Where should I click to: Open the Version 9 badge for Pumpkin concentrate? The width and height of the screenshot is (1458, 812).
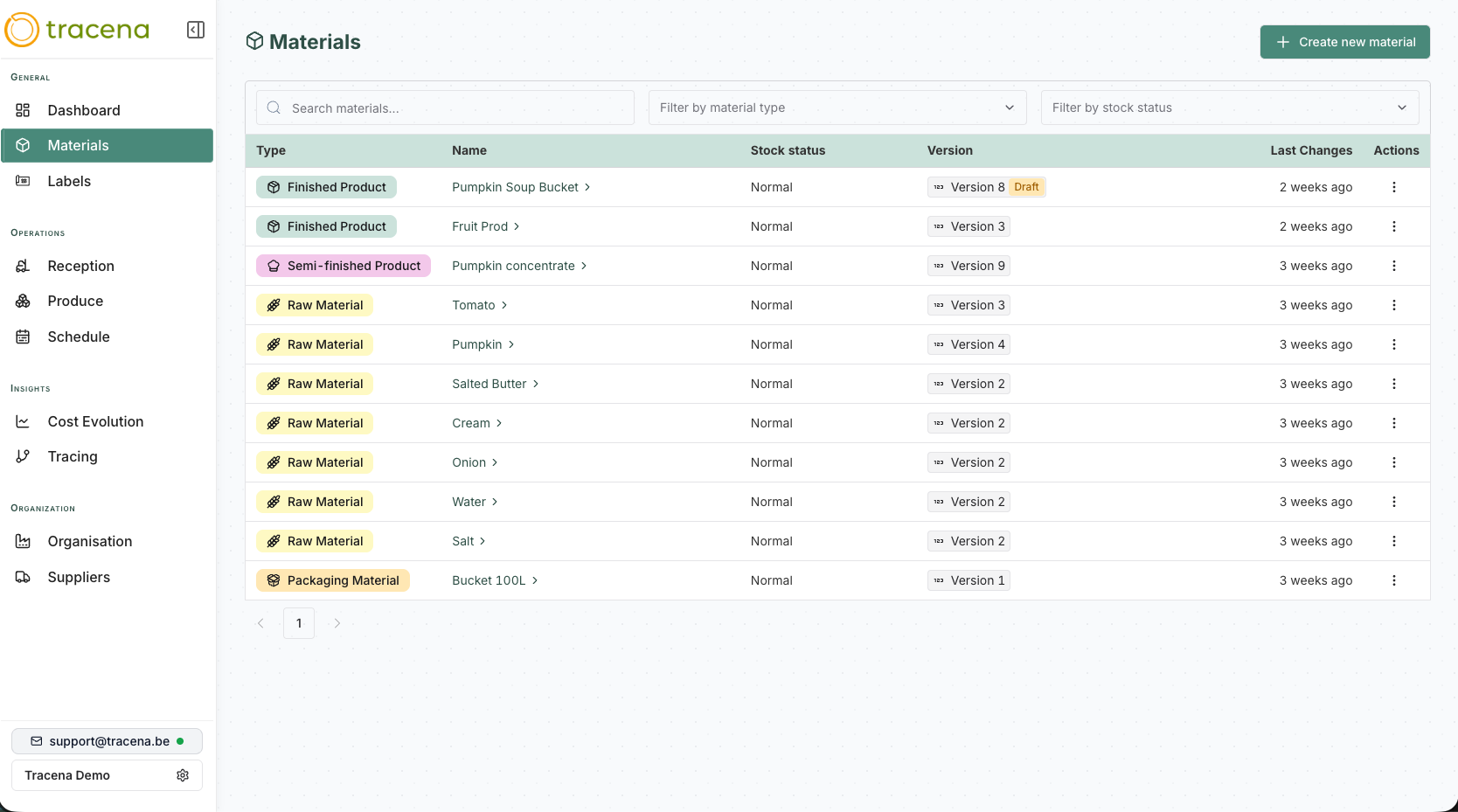[x=969, y=266]
